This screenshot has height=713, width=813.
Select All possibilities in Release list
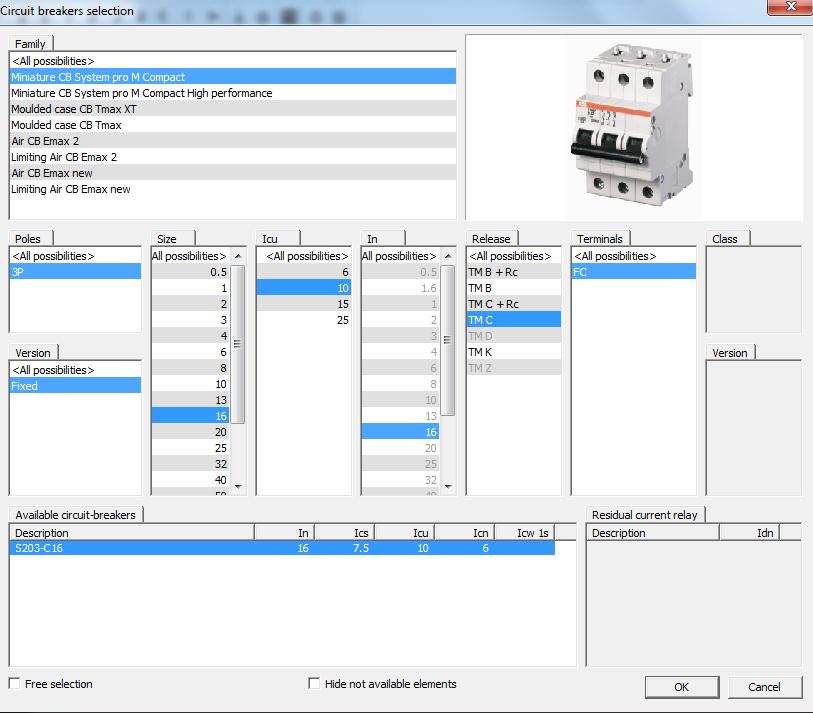pyautogui.click(x=513, y=256)
